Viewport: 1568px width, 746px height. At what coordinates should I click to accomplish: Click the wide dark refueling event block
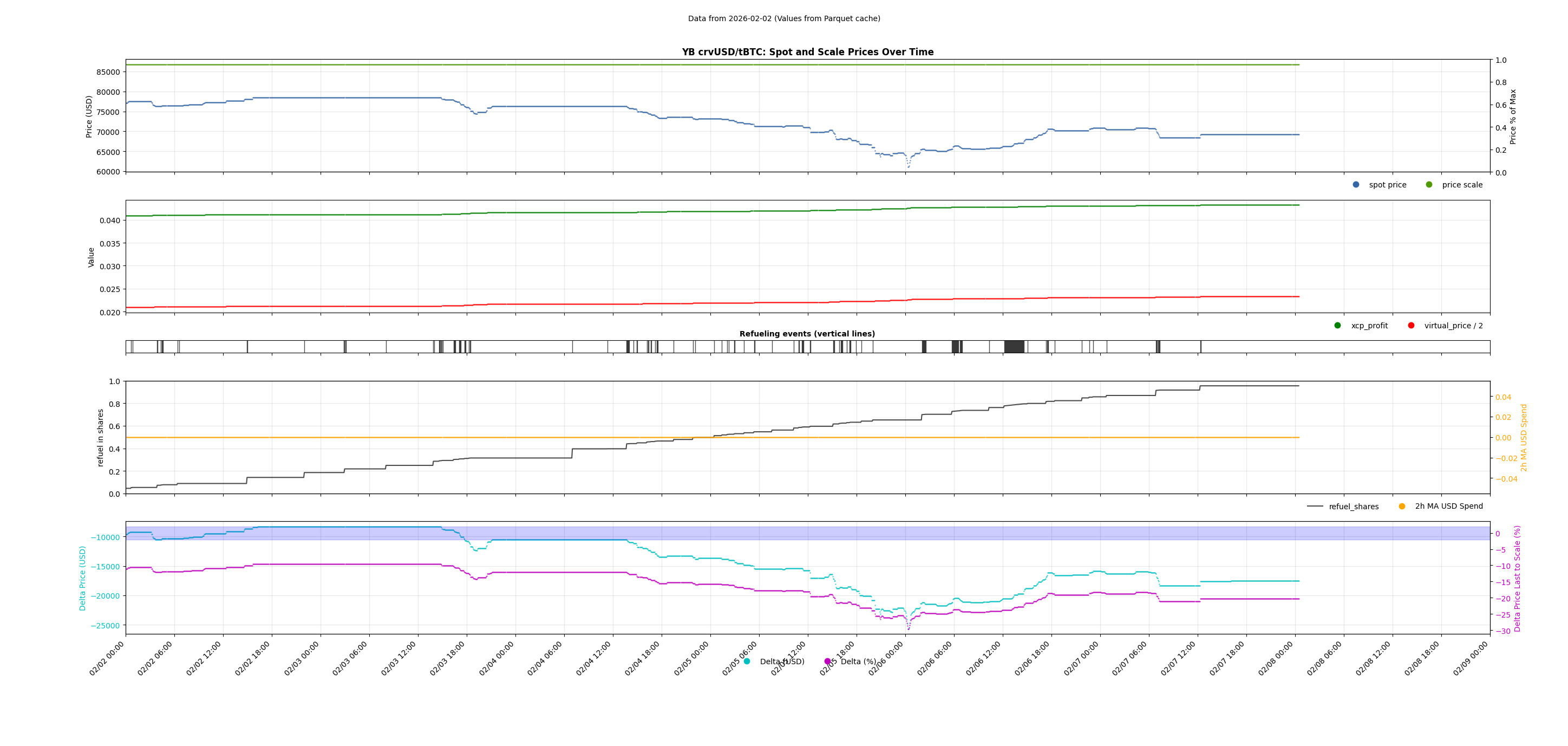(1014, 347)
